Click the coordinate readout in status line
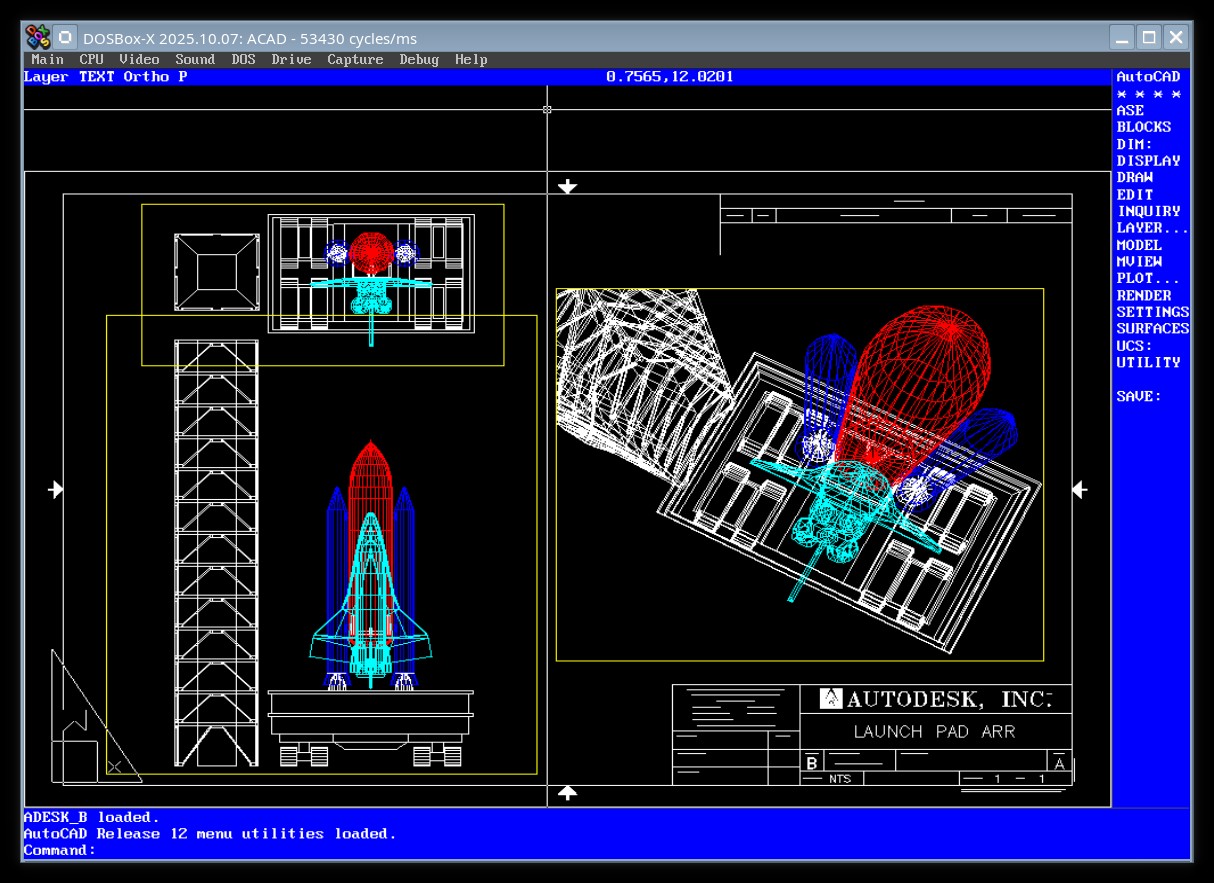 (669, 77)
